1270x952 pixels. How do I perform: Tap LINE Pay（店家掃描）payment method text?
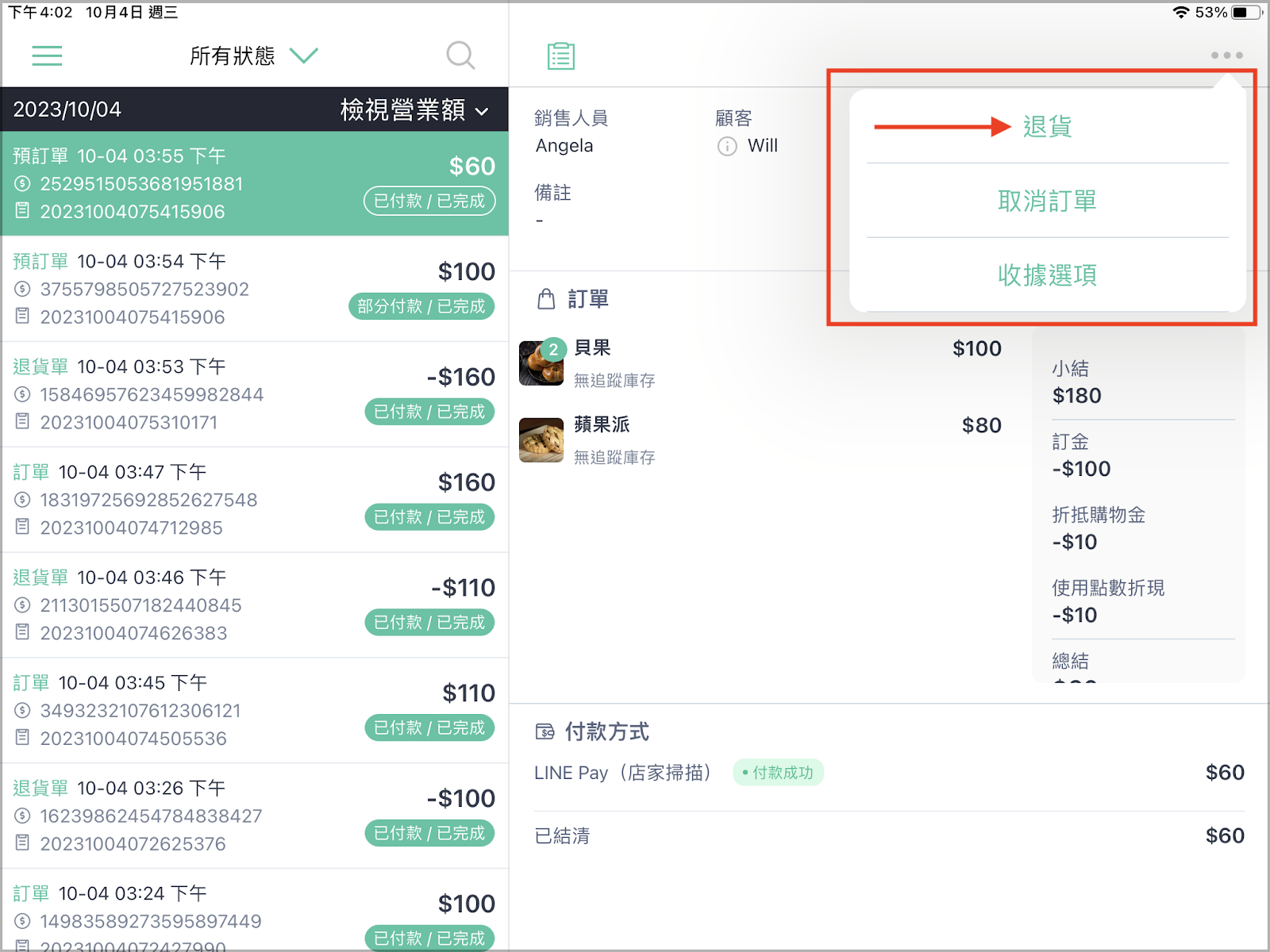point(622,773)
